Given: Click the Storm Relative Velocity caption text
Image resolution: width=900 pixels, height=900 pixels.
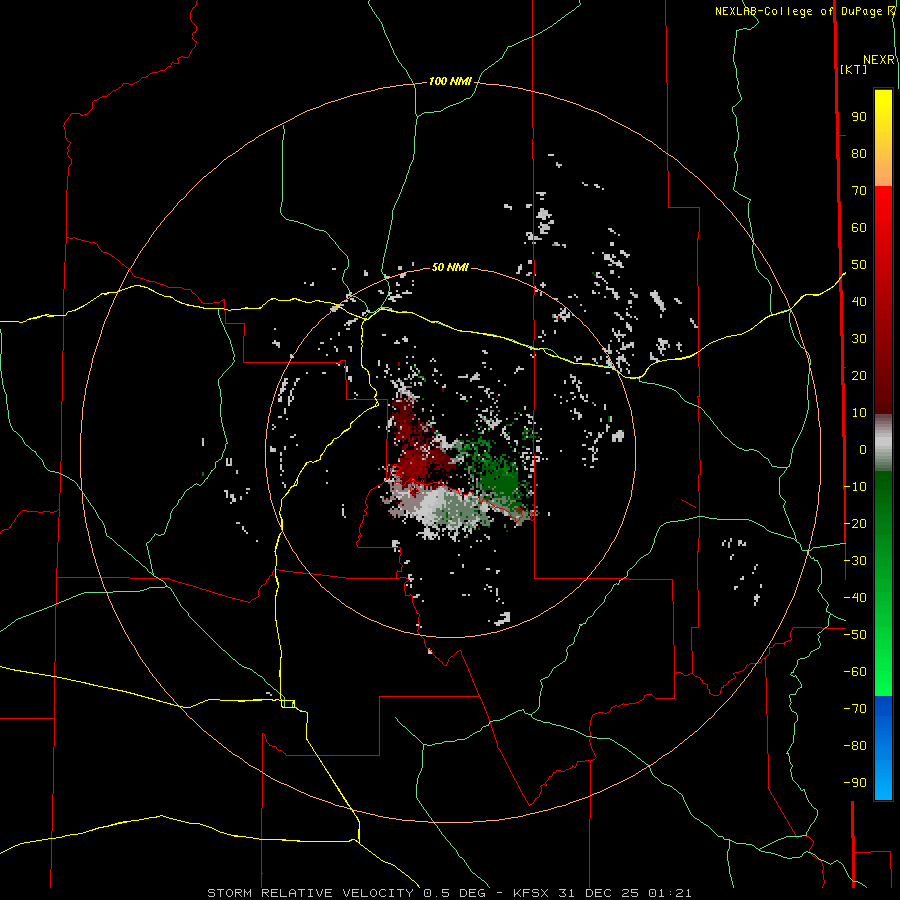Looking at the screenshot, I should (x=449, y=893).
